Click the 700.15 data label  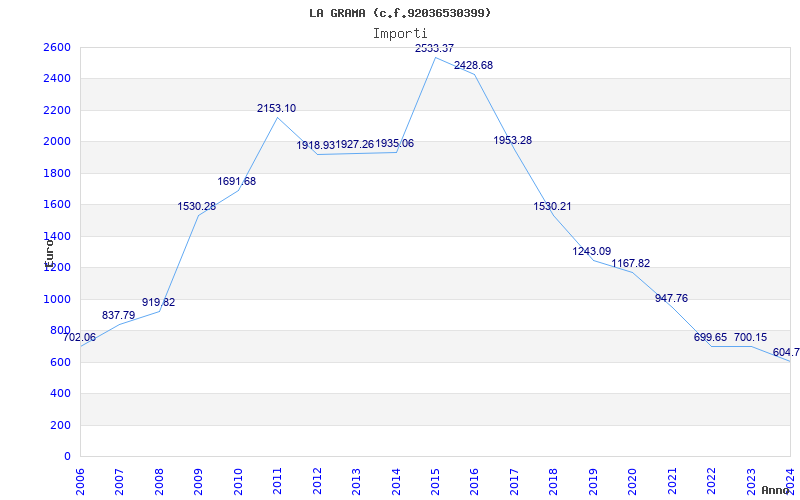751,337
